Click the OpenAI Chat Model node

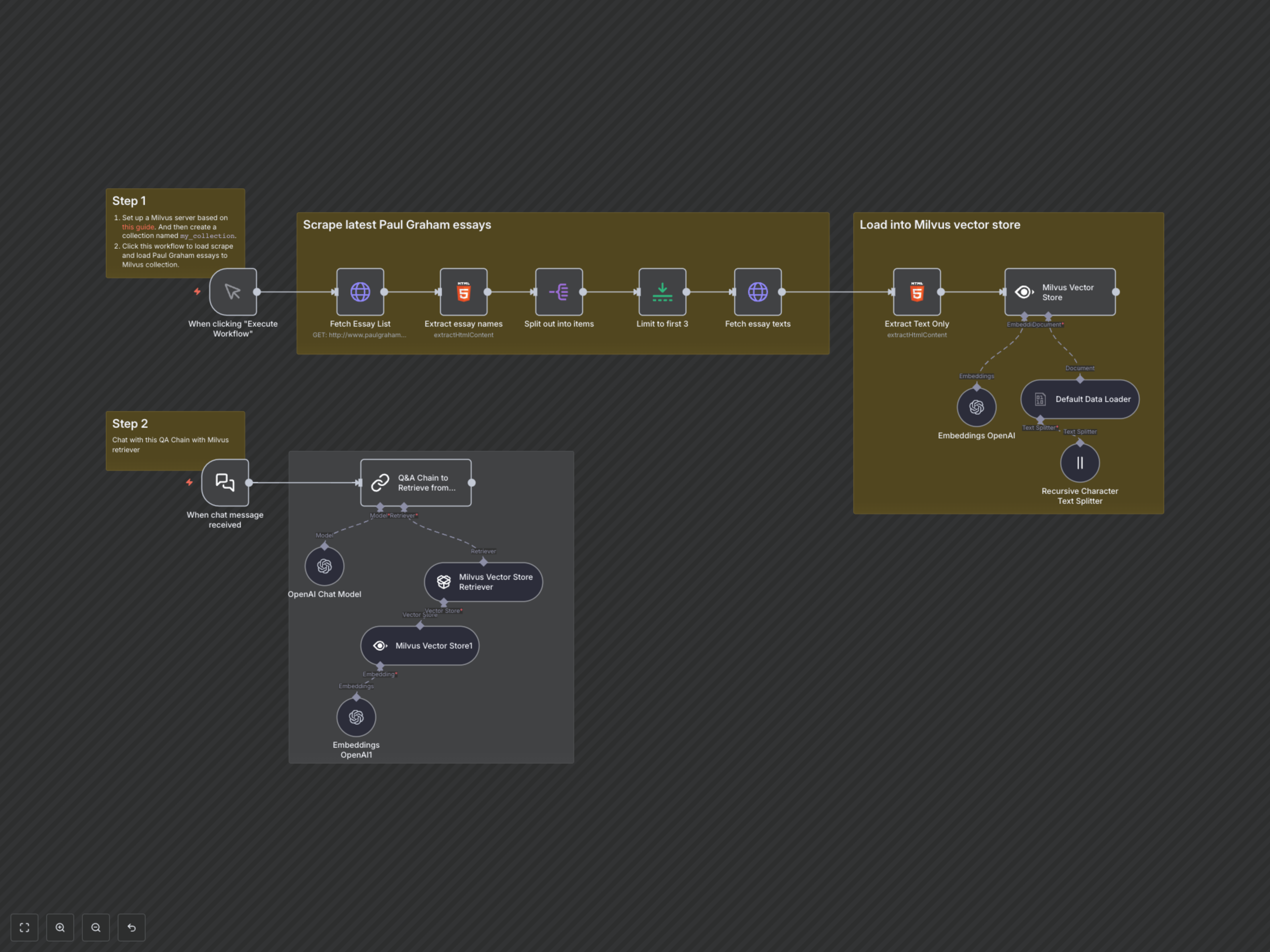[324, 566]
